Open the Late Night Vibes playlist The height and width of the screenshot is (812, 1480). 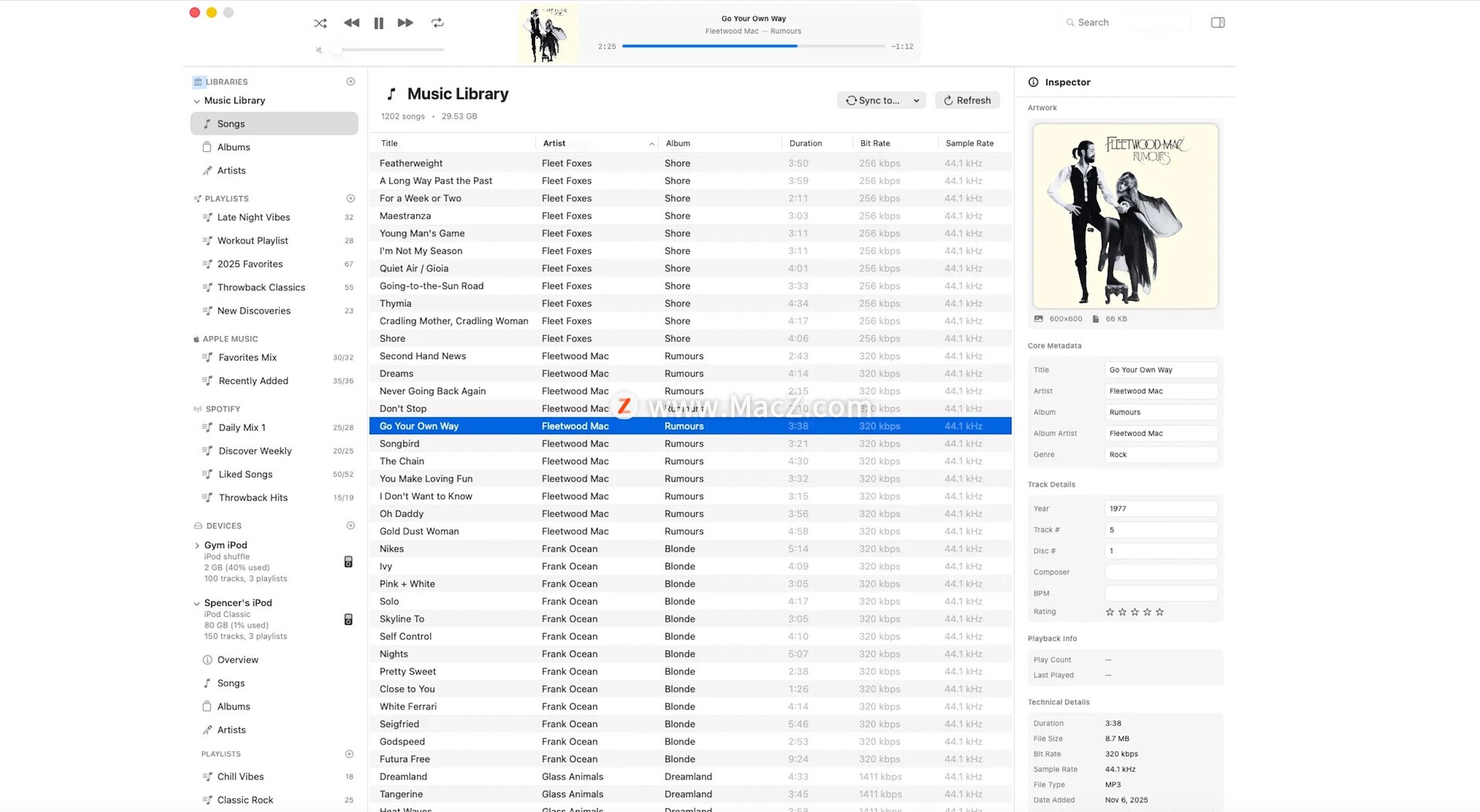[274, 217]
